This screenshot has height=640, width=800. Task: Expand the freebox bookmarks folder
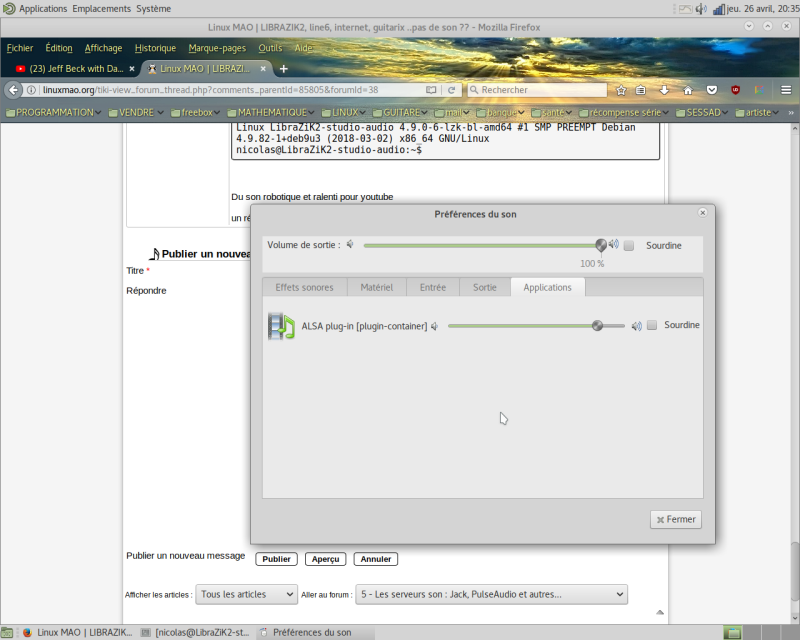coord(195,112)
